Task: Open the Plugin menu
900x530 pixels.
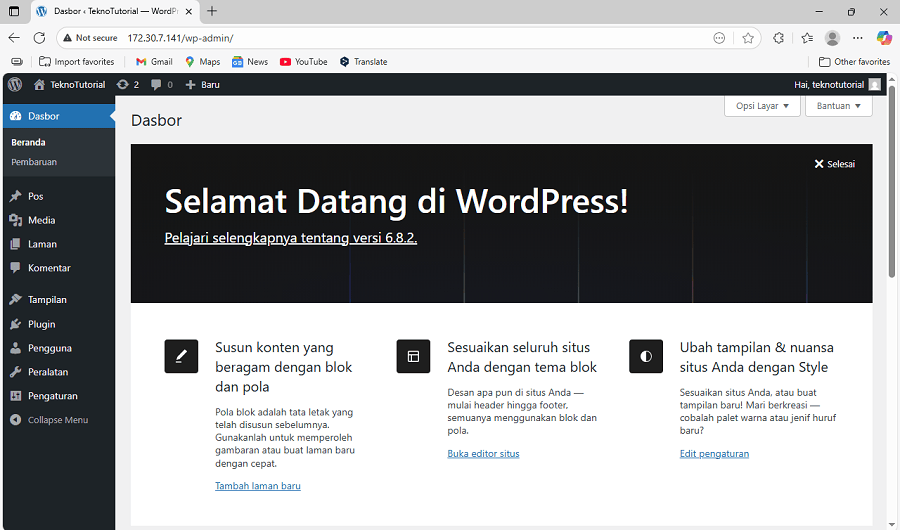Action: pyautogui.click(x=59, y=324)
